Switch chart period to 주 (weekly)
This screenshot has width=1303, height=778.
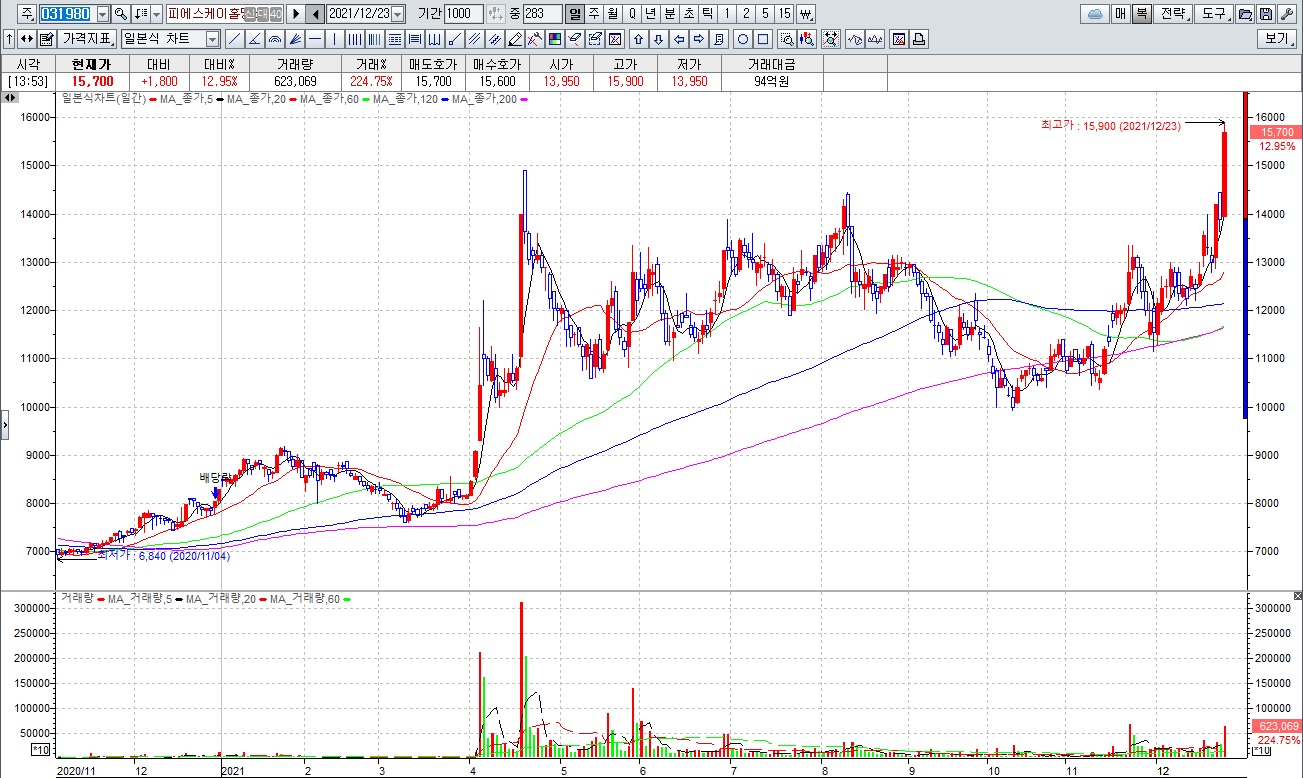pyautogui.click(x=593, y=14)
